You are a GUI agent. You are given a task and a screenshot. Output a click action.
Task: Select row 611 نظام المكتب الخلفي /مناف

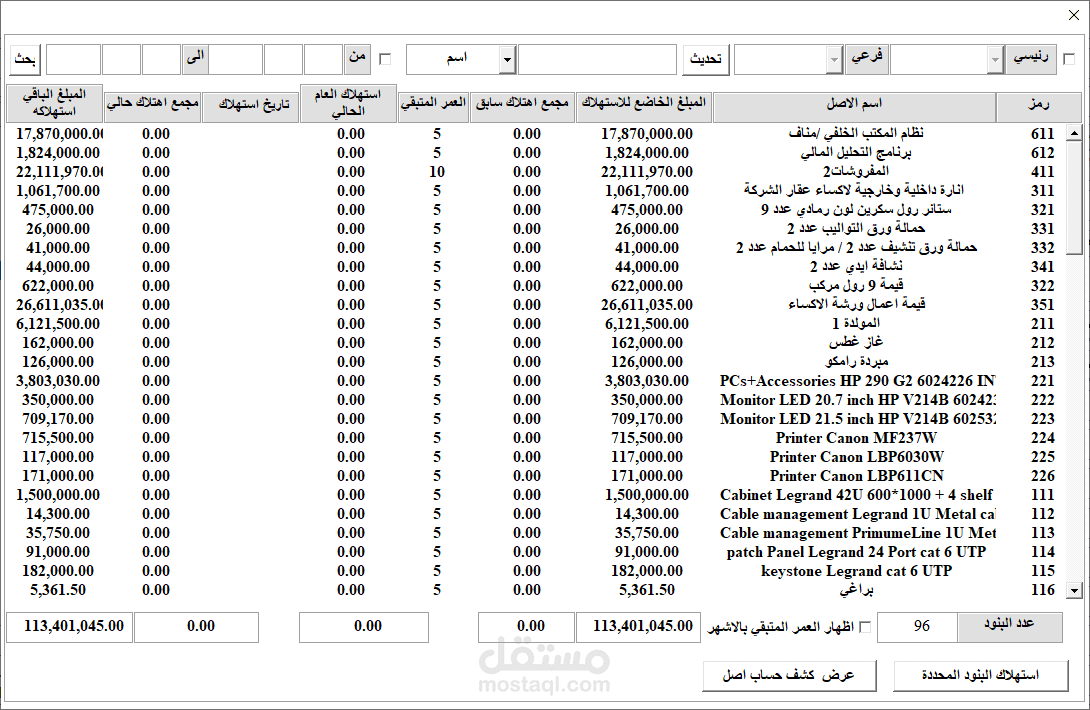pyautogui.click(x=536, y=134)
